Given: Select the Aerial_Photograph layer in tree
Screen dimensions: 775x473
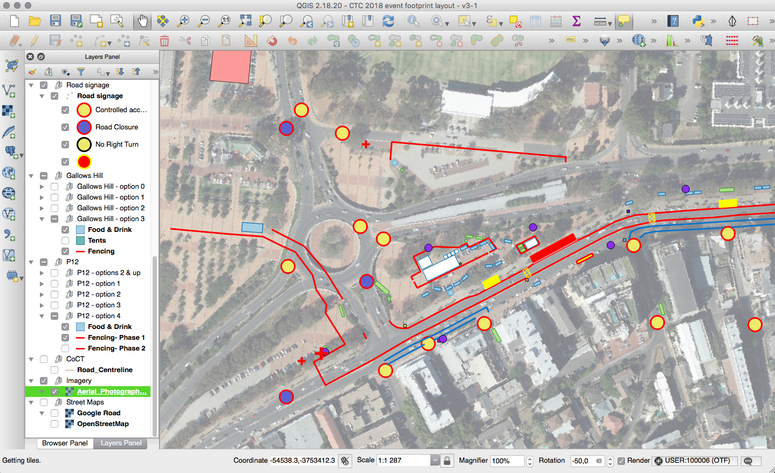Looking at the screenshot, I should pos(112,391).
